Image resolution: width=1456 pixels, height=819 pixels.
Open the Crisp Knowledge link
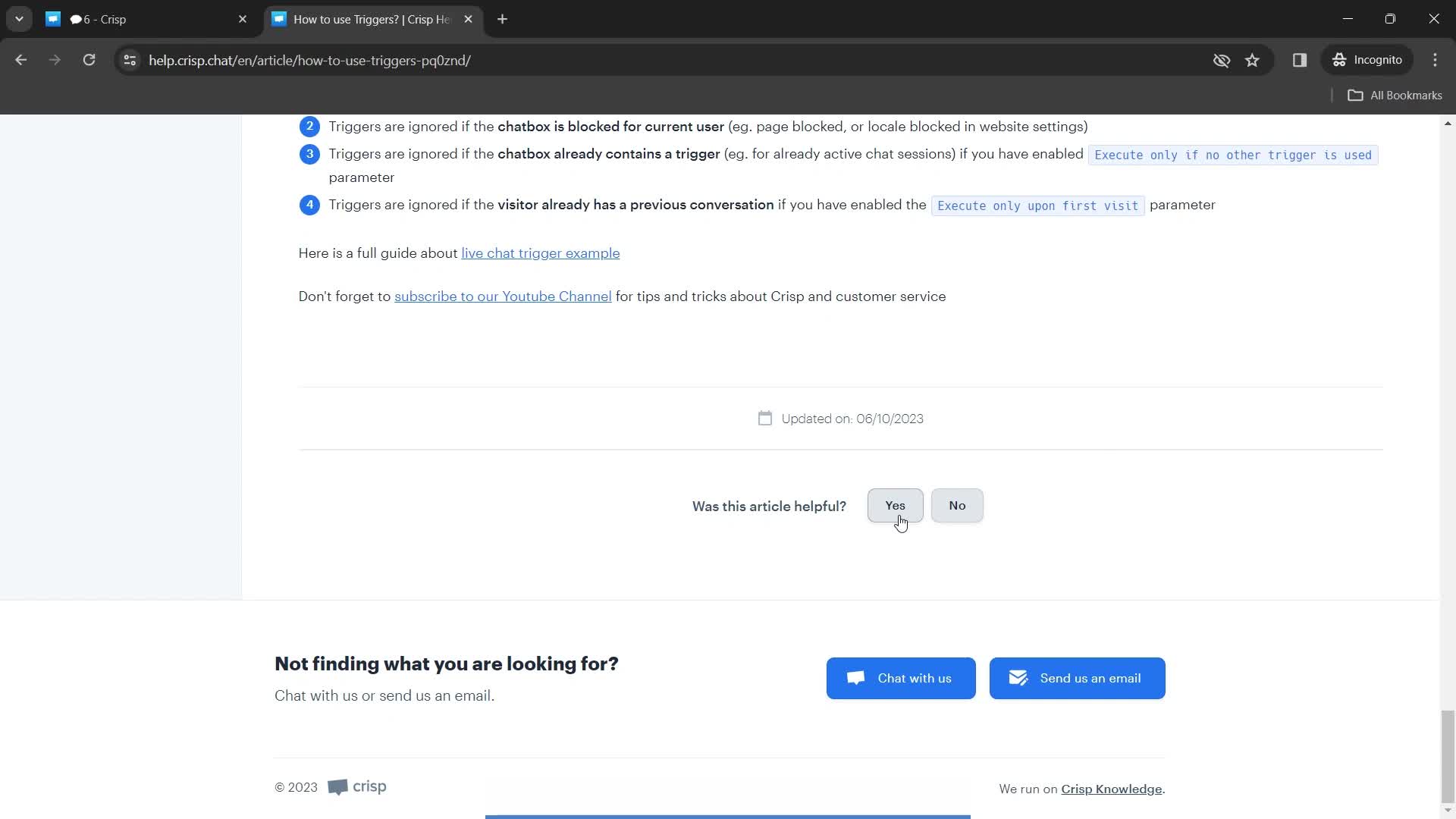(x=1111, y=789)
